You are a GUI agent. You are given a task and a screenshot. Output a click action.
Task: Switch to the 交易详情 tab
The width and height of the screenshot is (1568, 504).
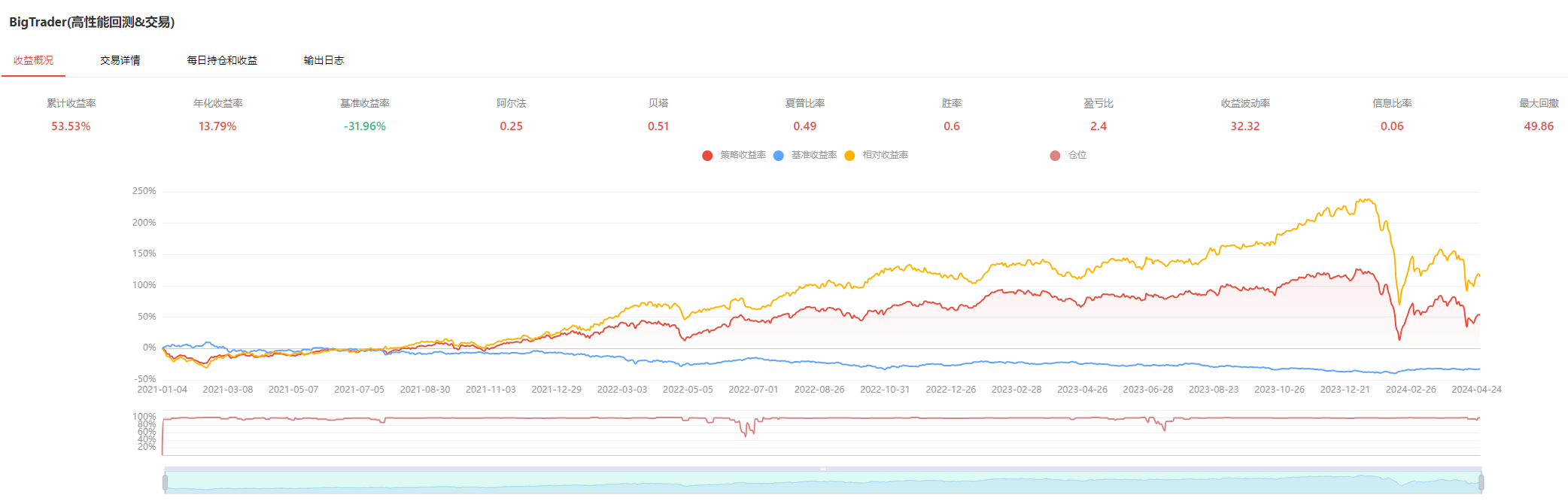[x=120, y=60]
